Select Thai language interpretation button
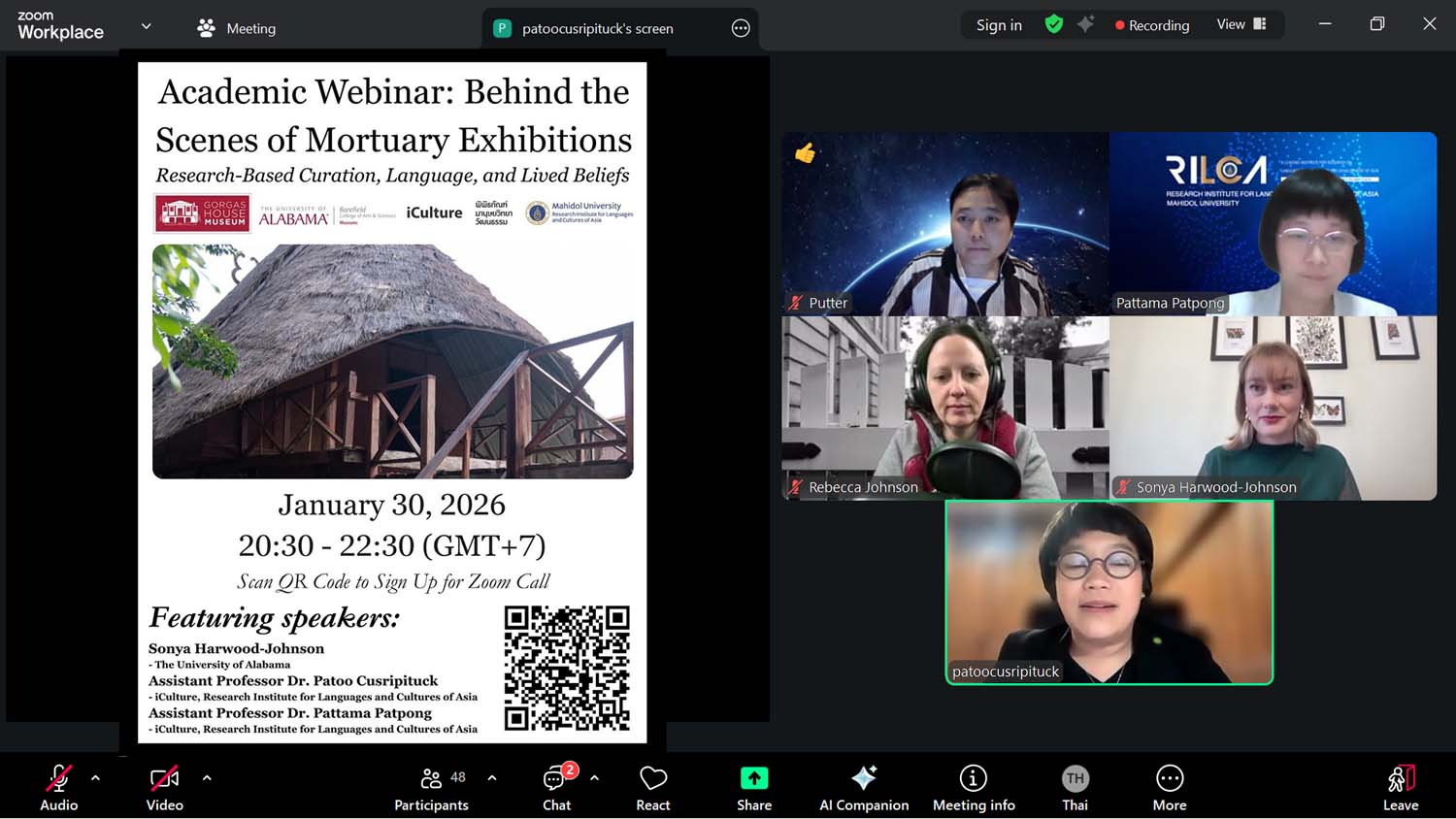This screenshot has width=1456, height=819. (1075, 779)
